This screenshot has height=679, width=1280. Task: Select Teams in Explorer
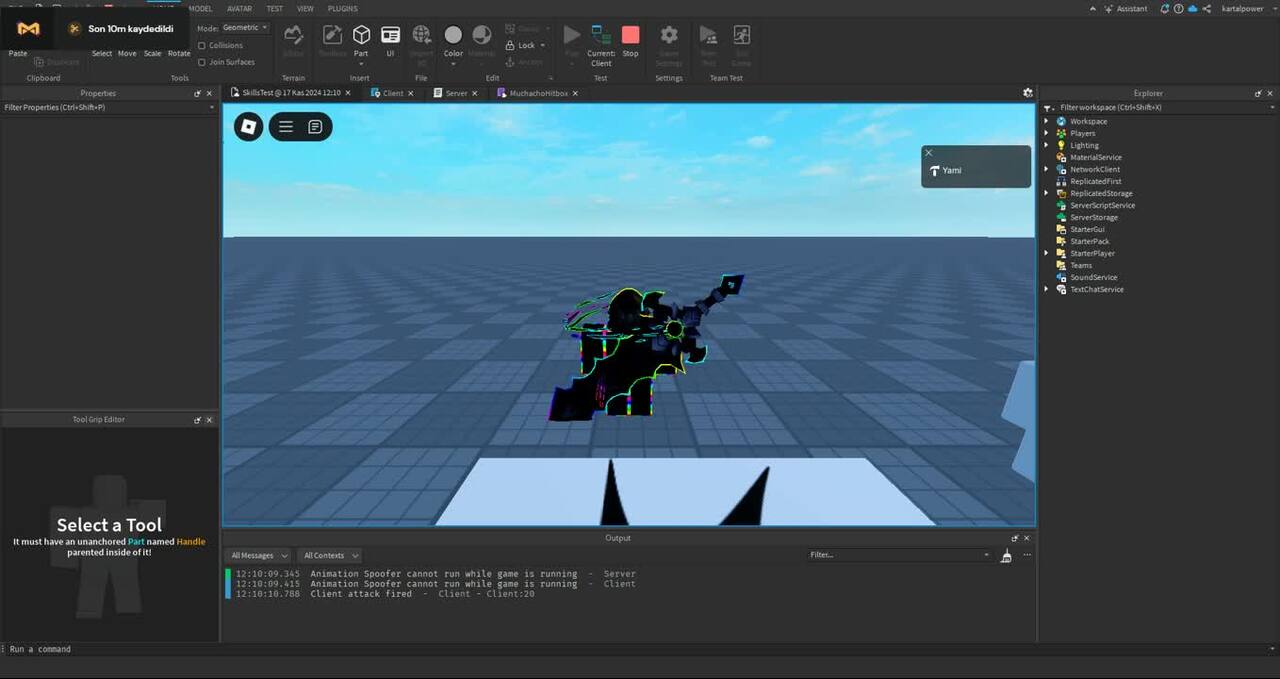[x=1081, y=265]
